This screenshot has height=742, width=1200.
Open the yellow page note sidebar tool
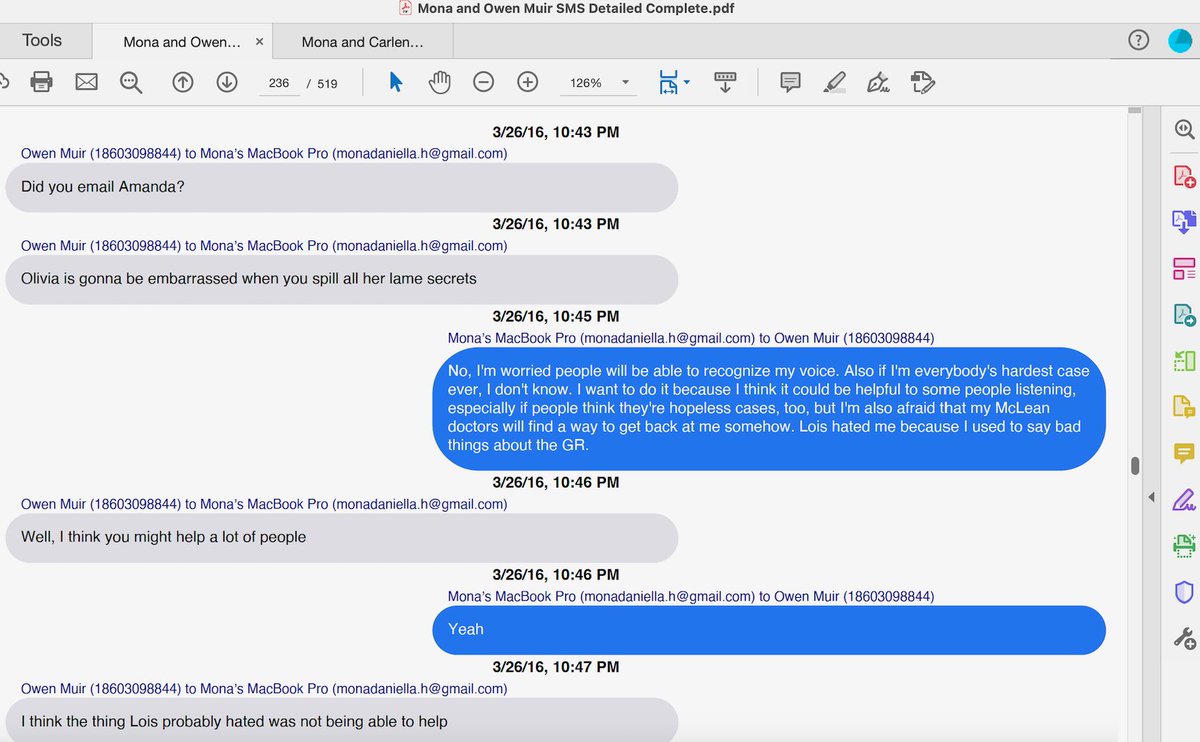pyautogui.click(x=1184, y=407)
